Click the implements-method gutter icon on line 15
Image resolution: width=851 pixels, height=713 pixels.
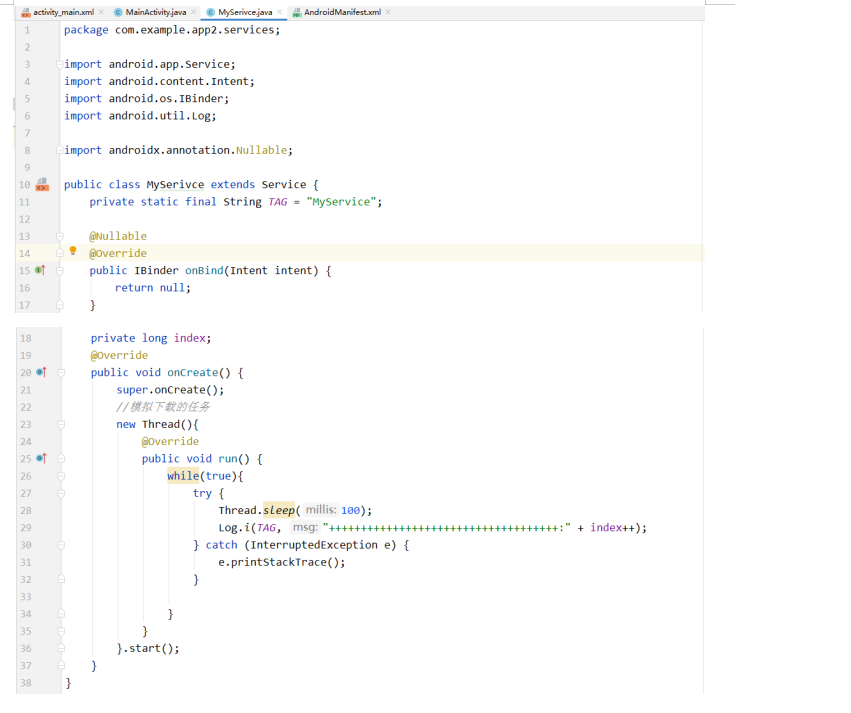click(x=40, y=270)
